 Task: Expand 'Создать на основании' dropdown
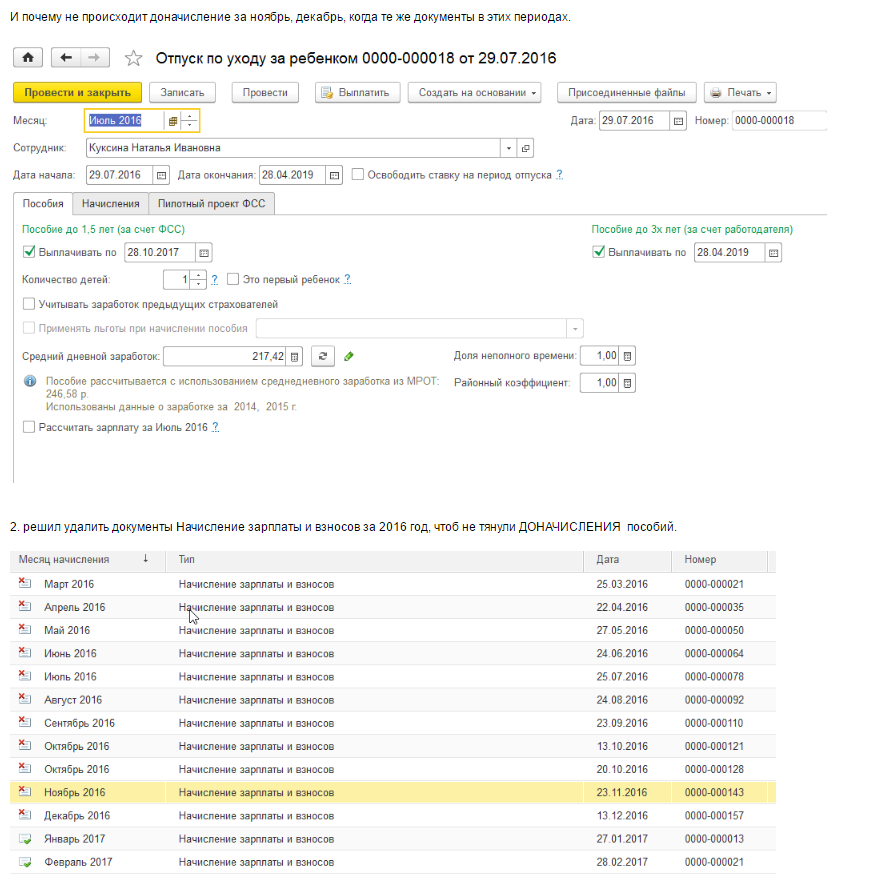[x=474, y=93]
